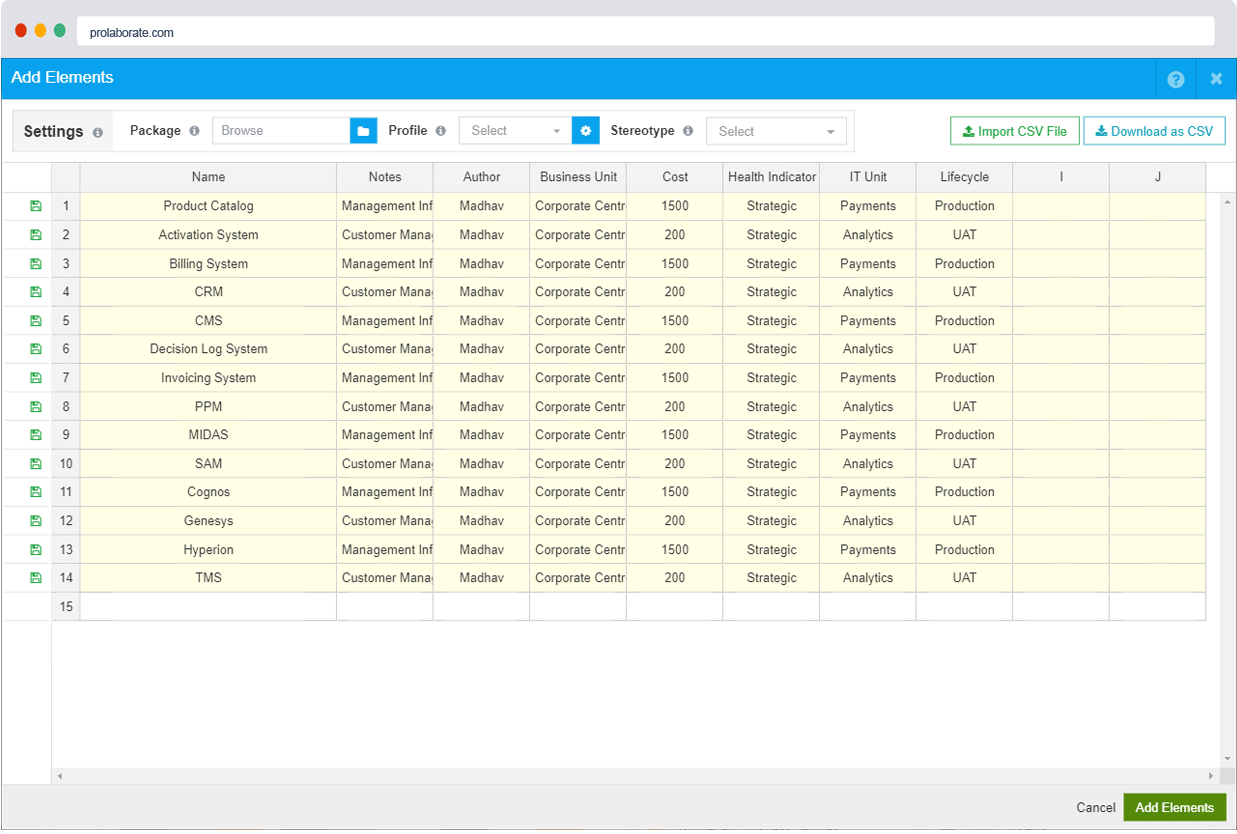The height and width of the screenshot is (834, 1237).
Task: Click the Notes cell for Cognos
Action: (385, 492)
